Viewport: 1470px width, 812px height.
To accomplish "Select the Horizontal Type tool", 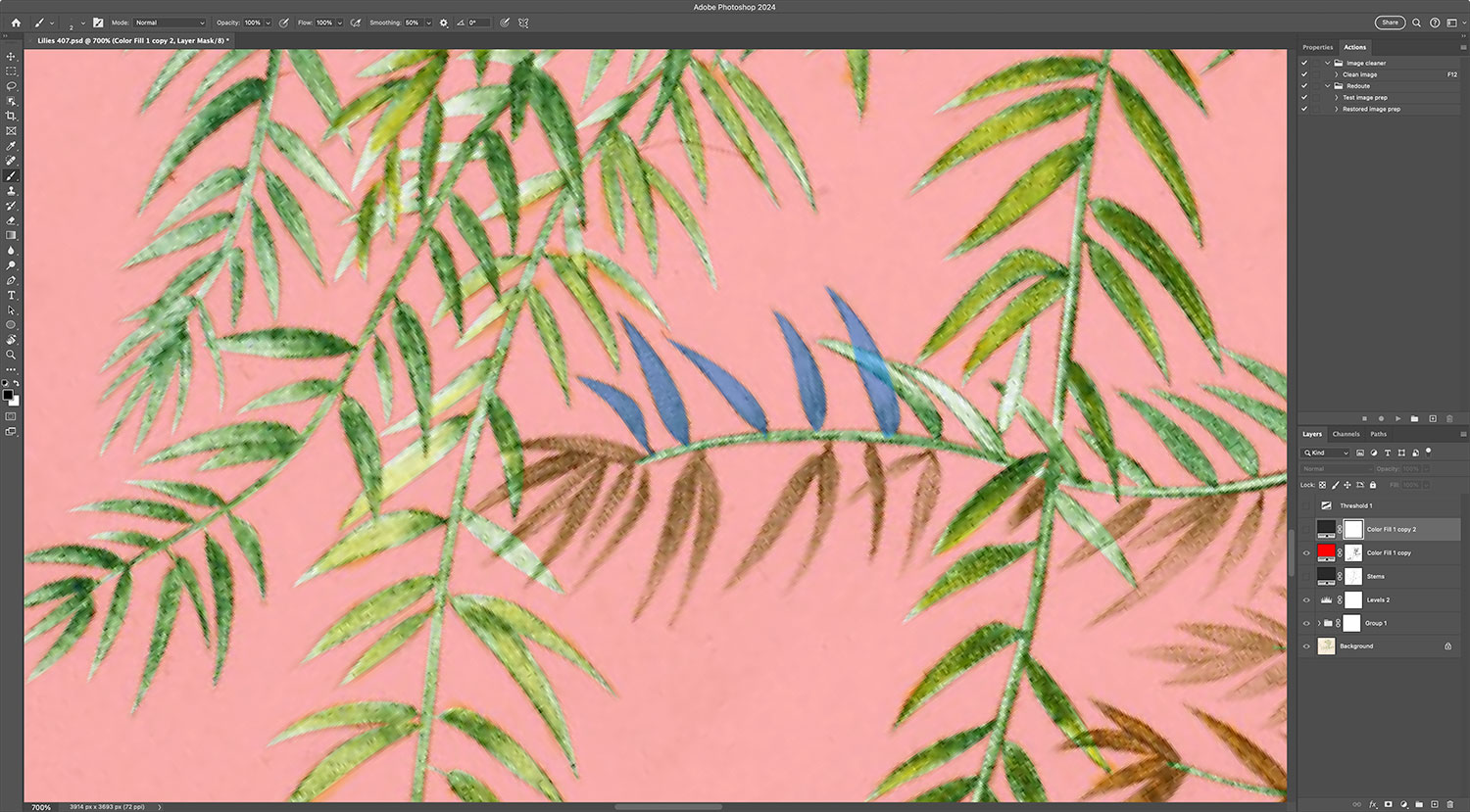I will (11, 295).
